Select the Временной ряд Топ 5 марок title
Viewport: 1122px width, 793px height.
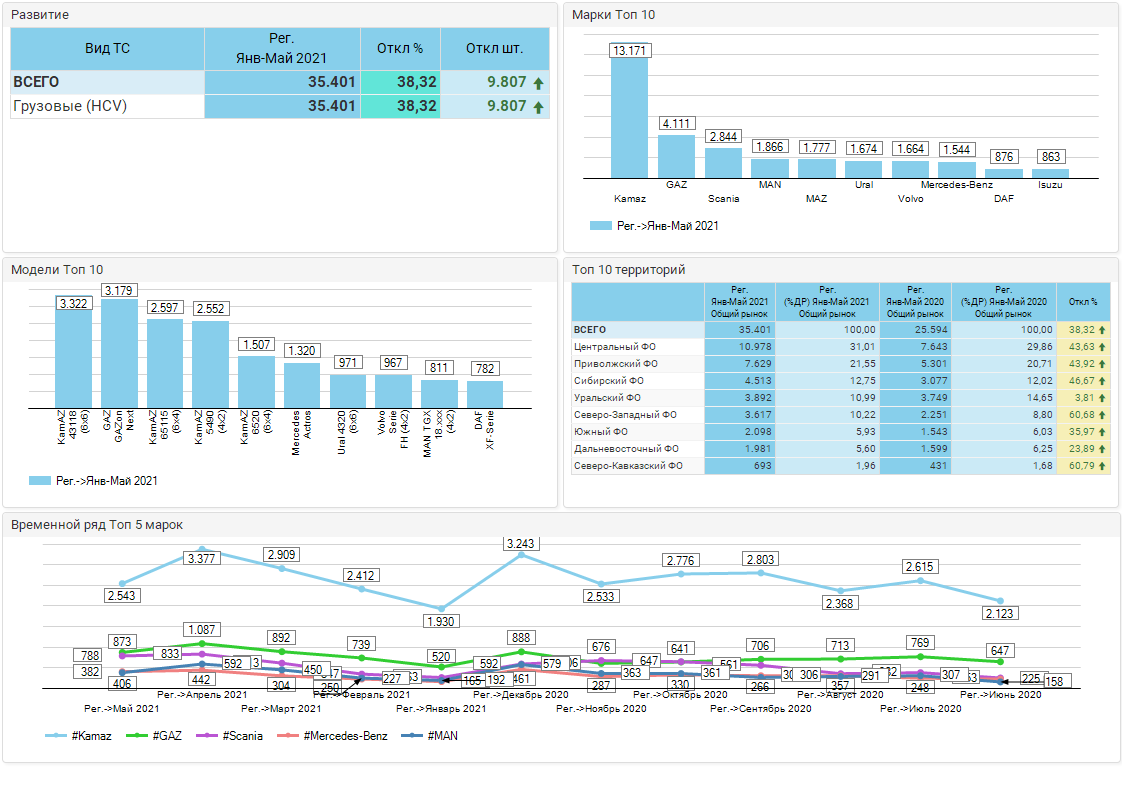tap(97, 525)
